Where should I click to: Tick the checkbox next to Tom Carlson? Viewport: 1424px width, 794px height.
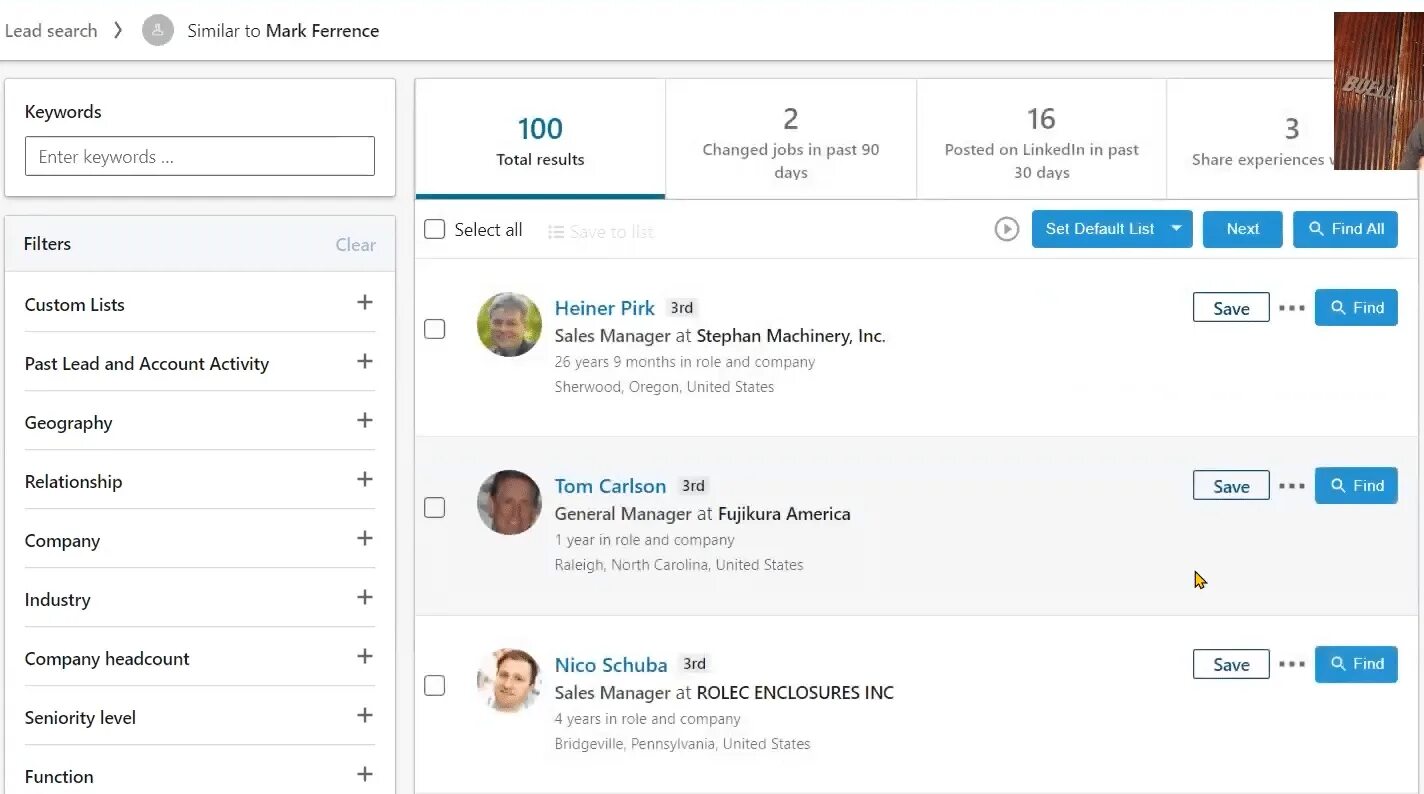click(x=434, y=507)
